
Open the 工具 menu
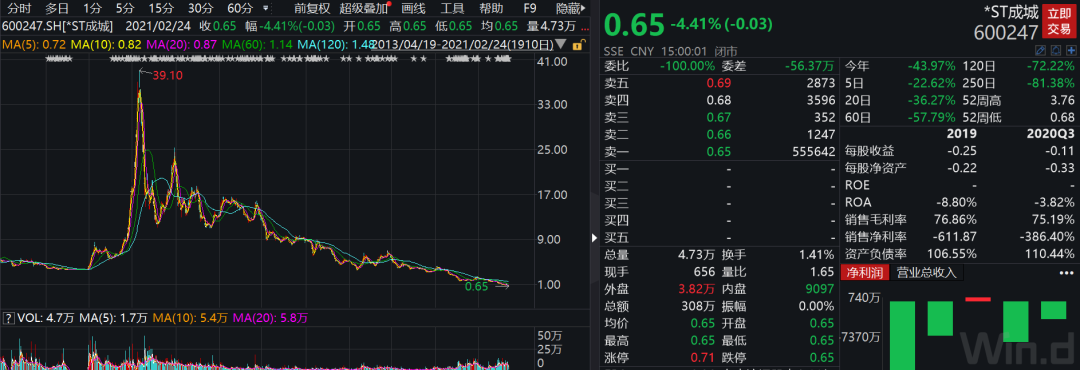pyautogui.click(x=452, y=9)
